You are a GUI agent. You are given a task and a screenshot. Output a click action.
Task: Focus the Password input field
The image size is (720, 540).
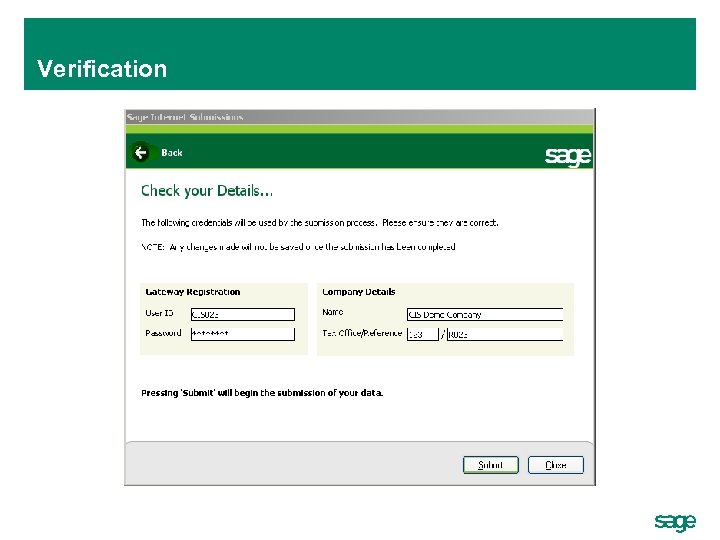point(243,334)
